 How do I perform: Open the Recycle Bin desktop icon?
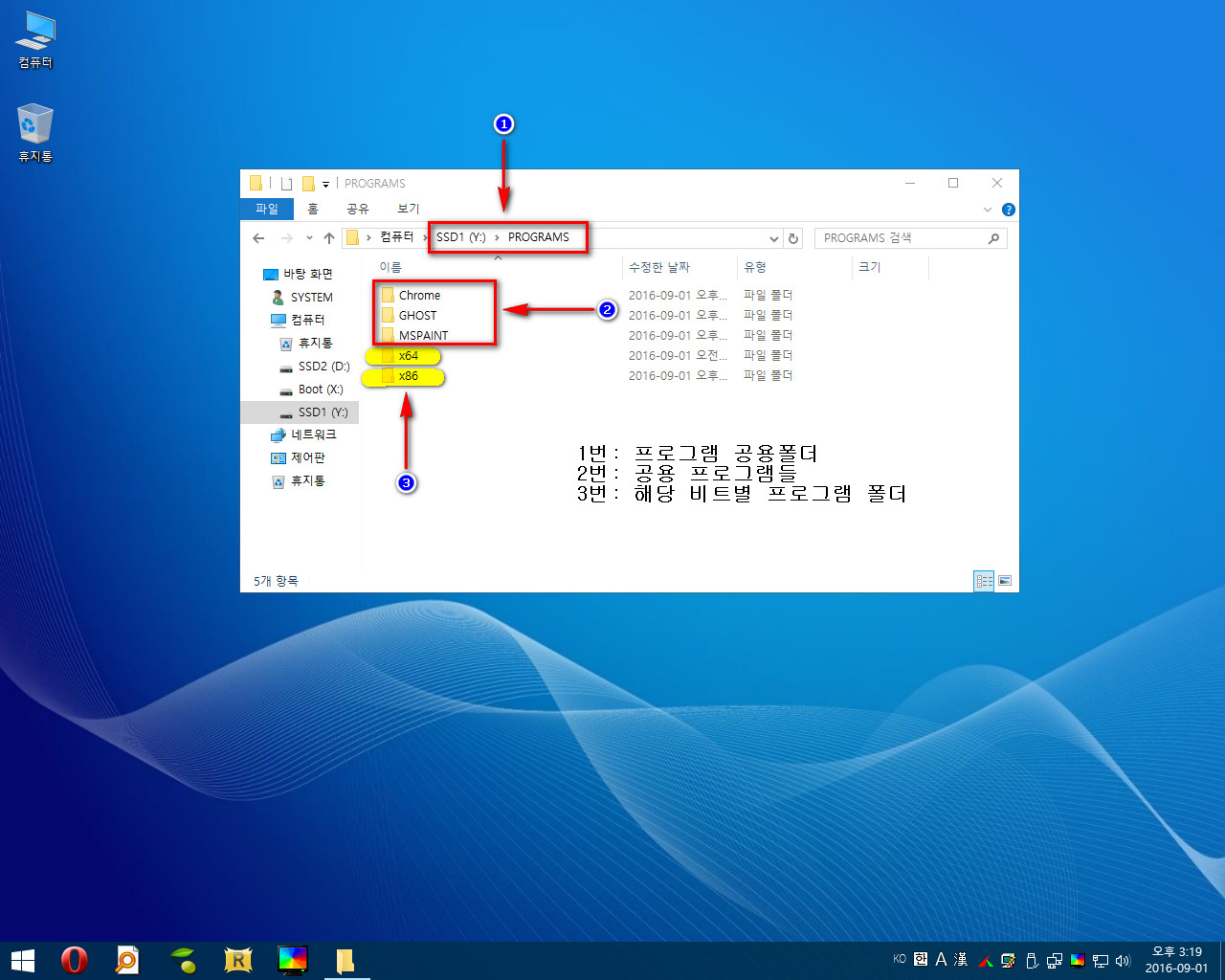35,133
